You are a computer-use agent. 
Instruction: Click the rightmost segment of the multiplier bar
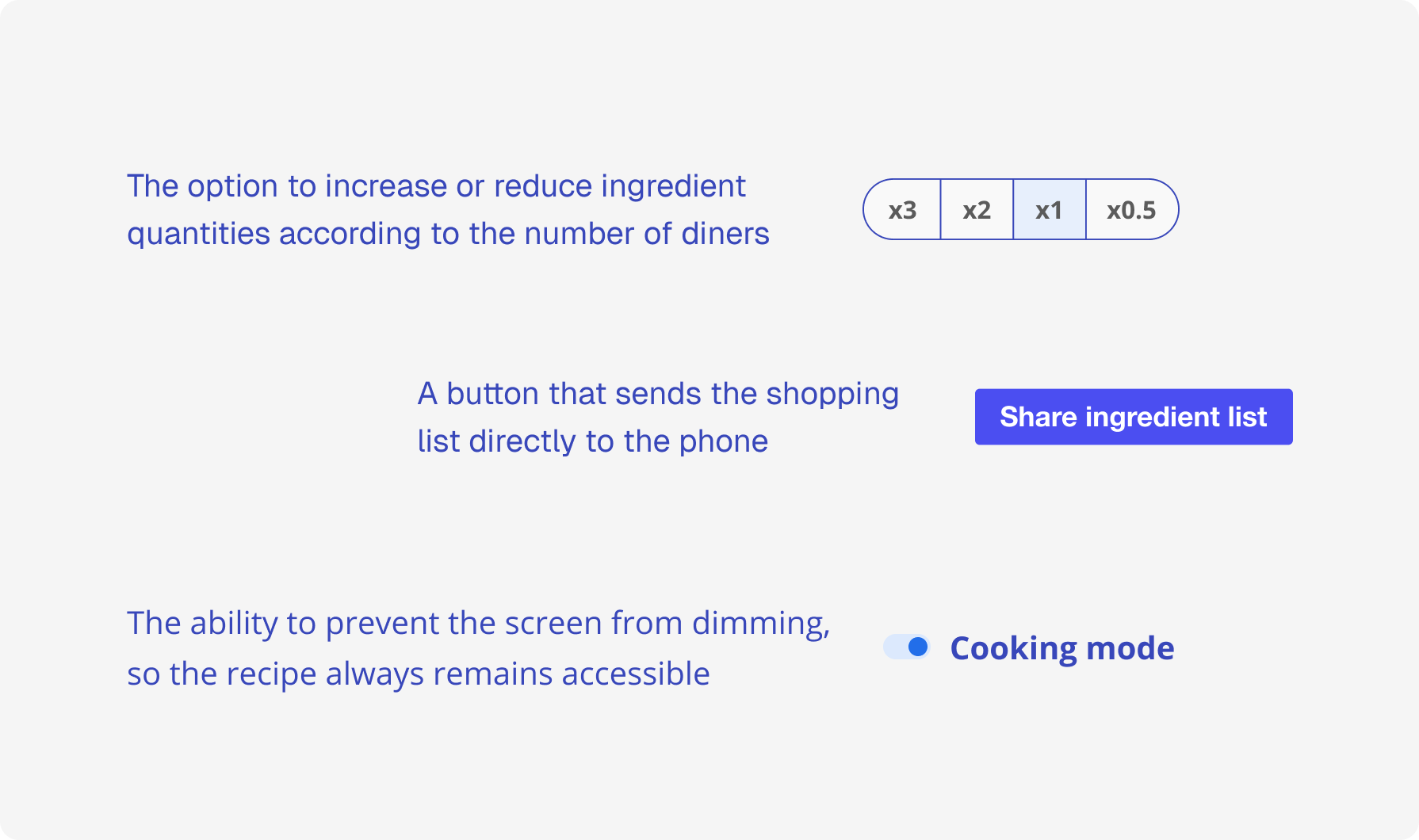coord(1130,209)
